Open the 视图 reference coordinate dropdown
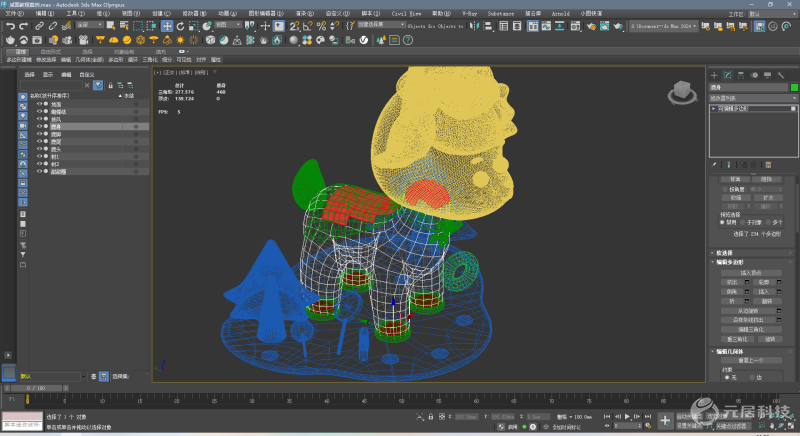 [x=228, y=24]
